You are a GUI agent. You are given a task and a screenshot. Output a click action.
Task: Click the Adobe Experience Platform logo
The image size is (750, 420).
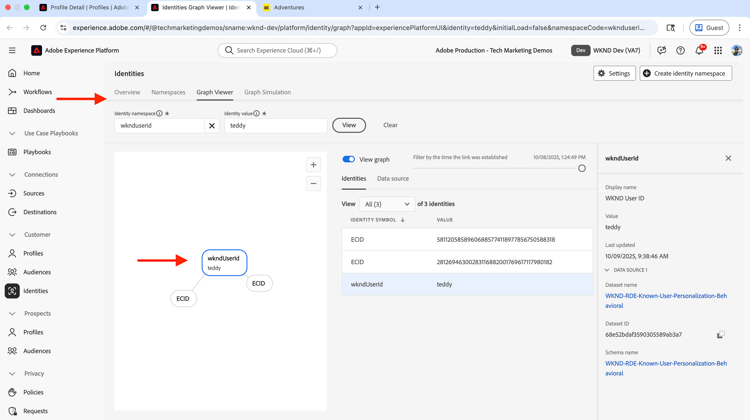pyautogui.click(x=36, y=50)
